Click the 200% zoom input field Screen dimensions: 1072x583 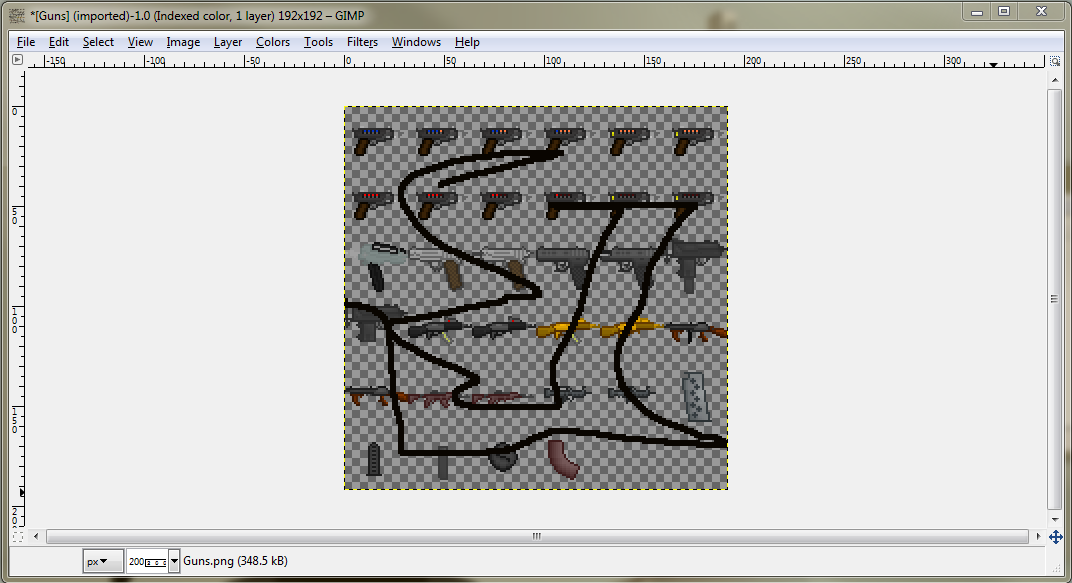pyautogui.click(x=146, y=562)
